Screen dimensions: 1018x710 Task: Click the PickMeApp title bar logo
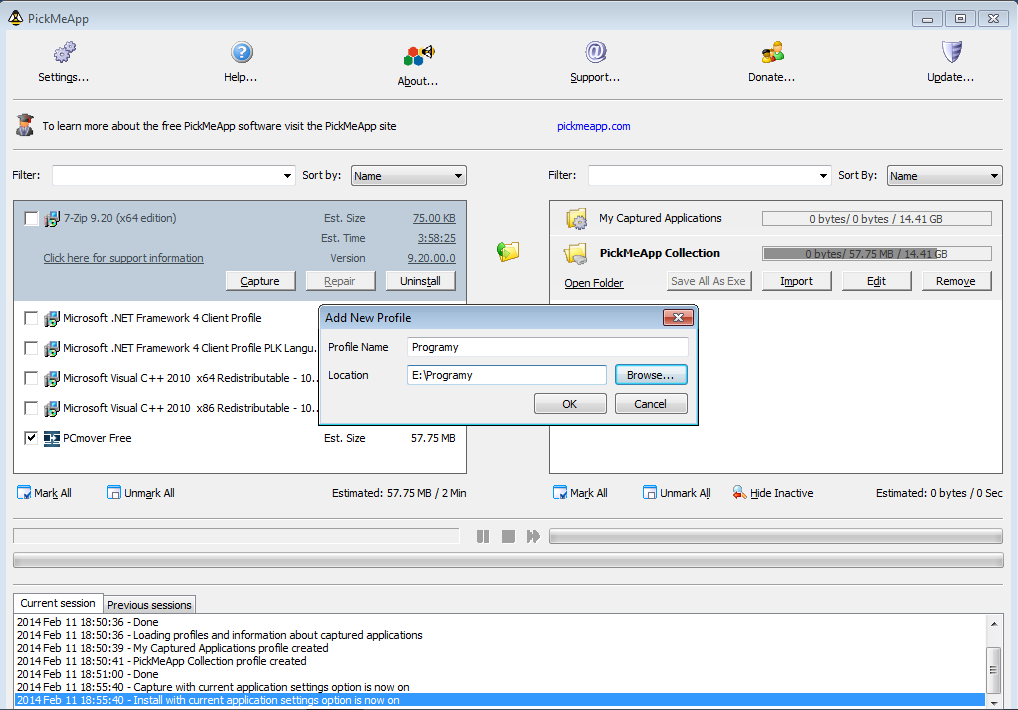16,18
